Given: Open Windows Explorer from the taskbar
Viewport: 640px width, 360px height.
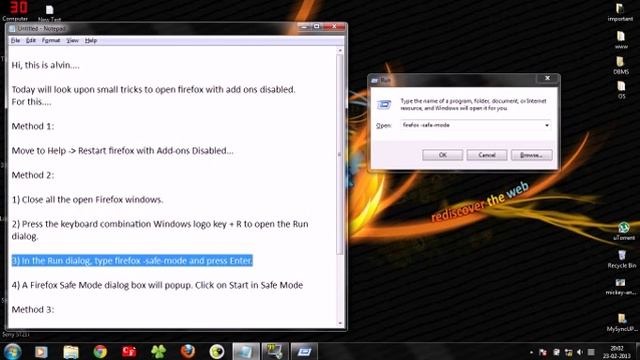Looking at the screenshot, I should [x=71, y=351].
